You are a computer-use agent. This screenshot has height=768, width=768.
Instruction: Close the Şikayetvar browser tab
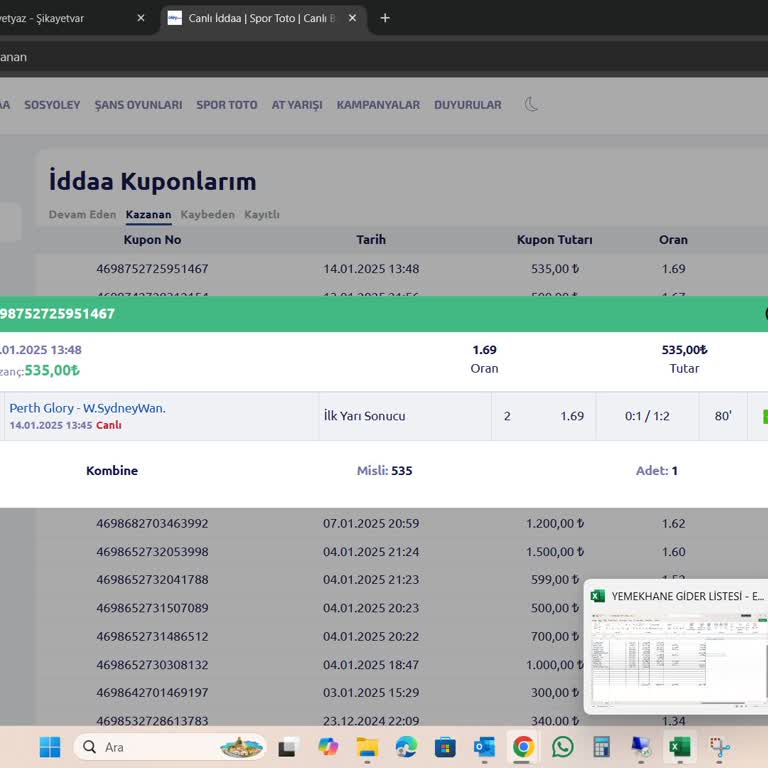coord(141,18)
